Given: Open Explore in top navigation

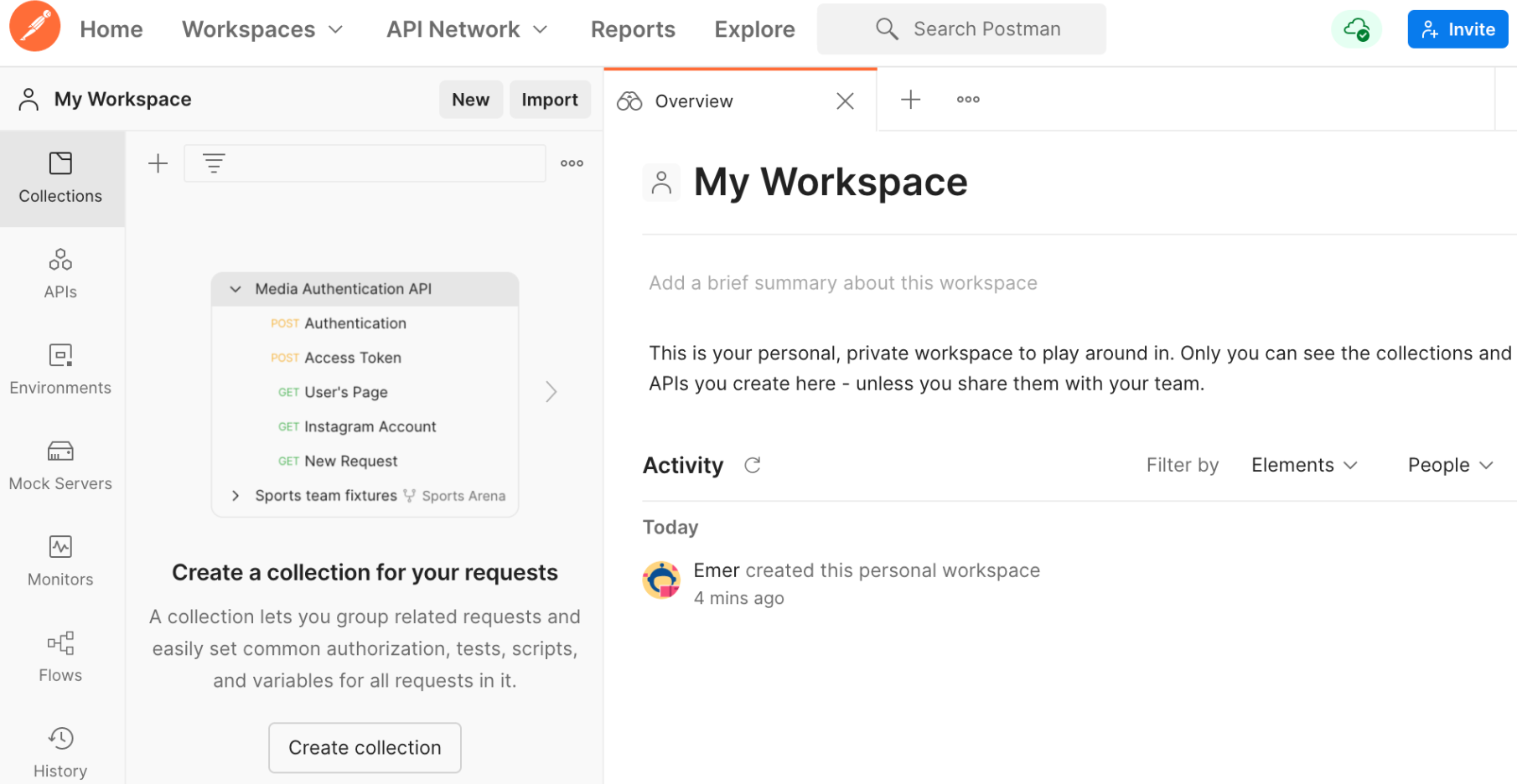Looking at the screenshot, I should (754, 29).
